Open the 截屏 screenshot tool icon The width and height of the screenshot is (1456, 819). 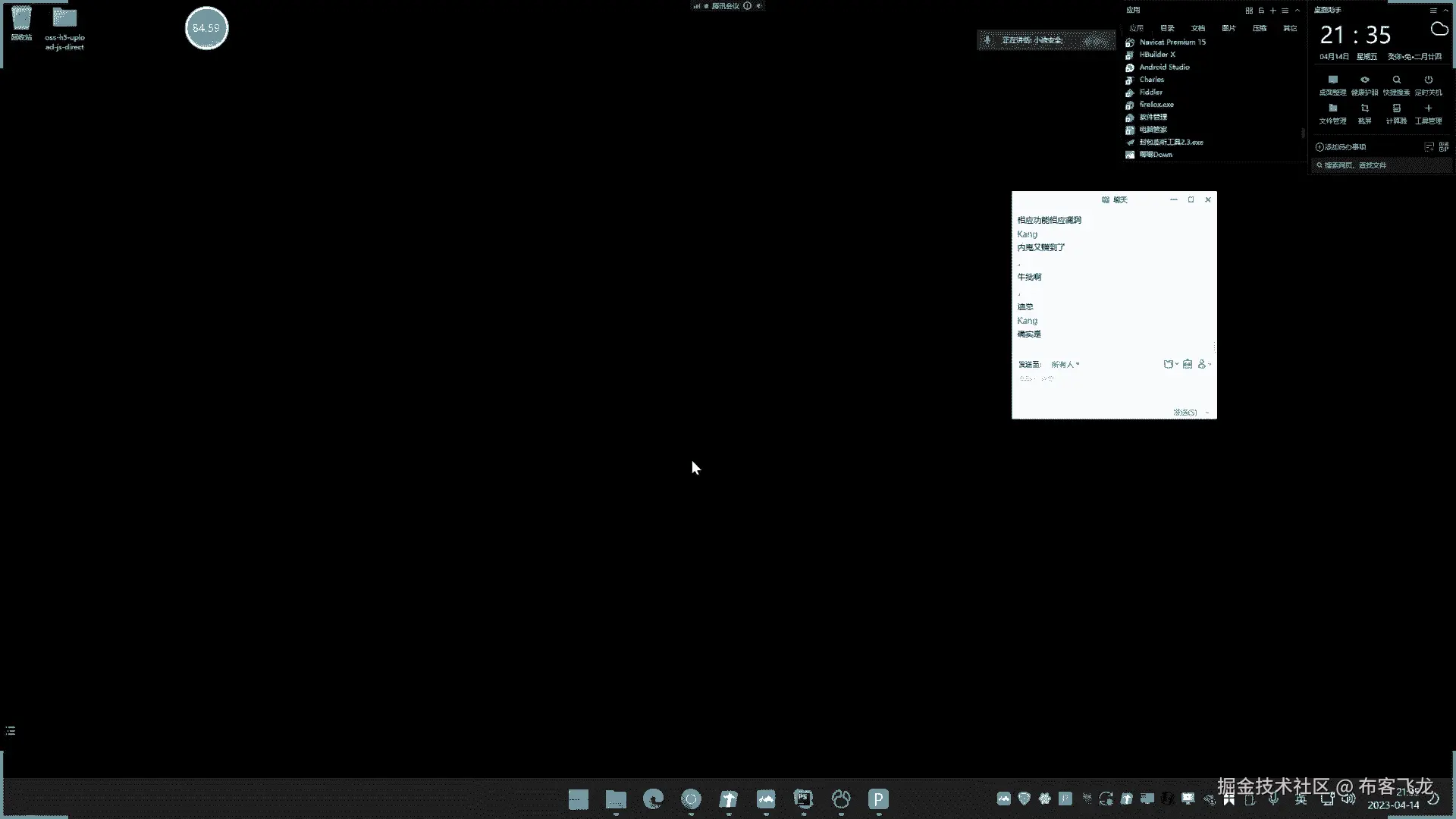coord(1364,108)
